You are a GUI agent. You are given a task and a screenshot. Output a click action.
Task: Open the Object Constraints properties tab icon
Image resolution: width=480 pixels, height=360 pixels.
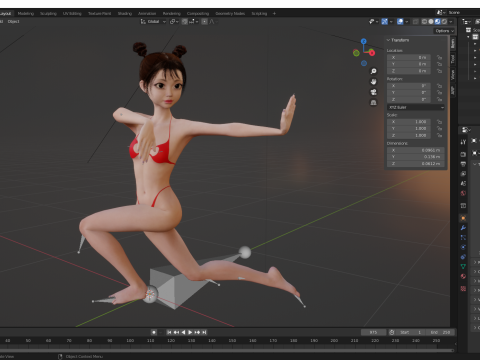(x=463, y=257)
